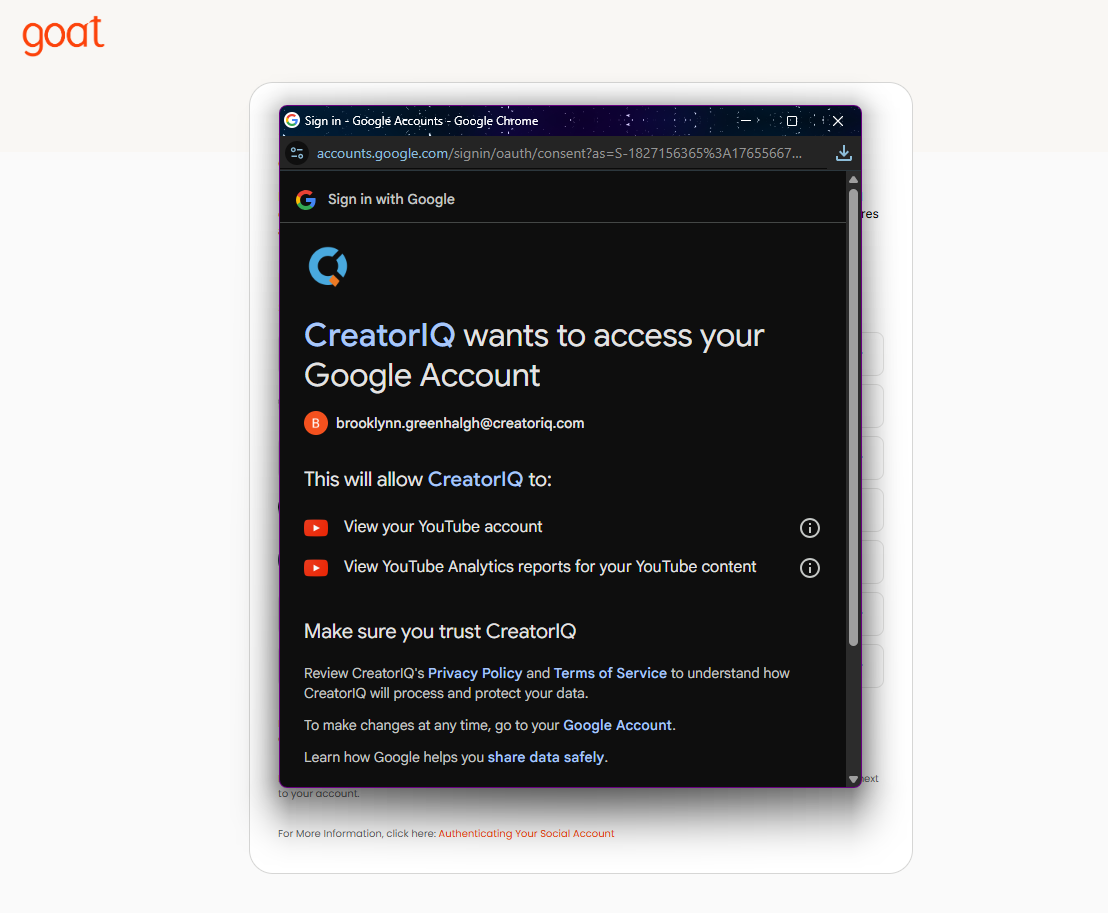This screenshot has width=1108, height=913.
Task: Click 'View your YouTube account' text
Action: (x=443, y=527)
